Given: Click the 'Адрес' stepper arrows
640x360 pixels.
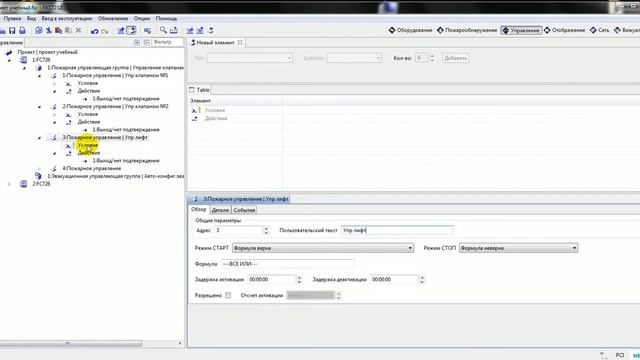Looking at the screenshot, I should 266,230.
